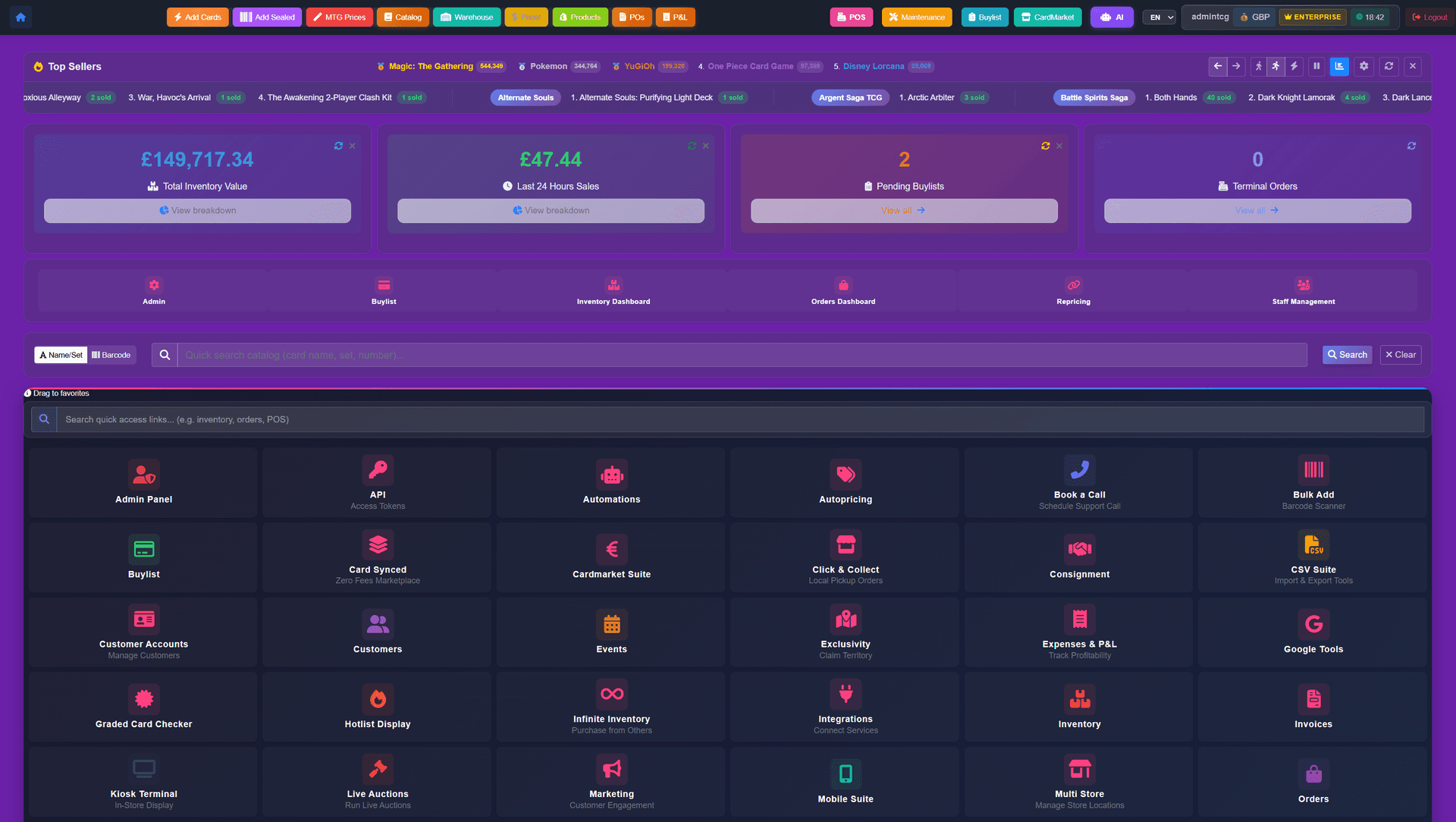Open the Mobile Suite
Image resolution: width=1456 pixels, height=822 pixels.
coord(846,781)
